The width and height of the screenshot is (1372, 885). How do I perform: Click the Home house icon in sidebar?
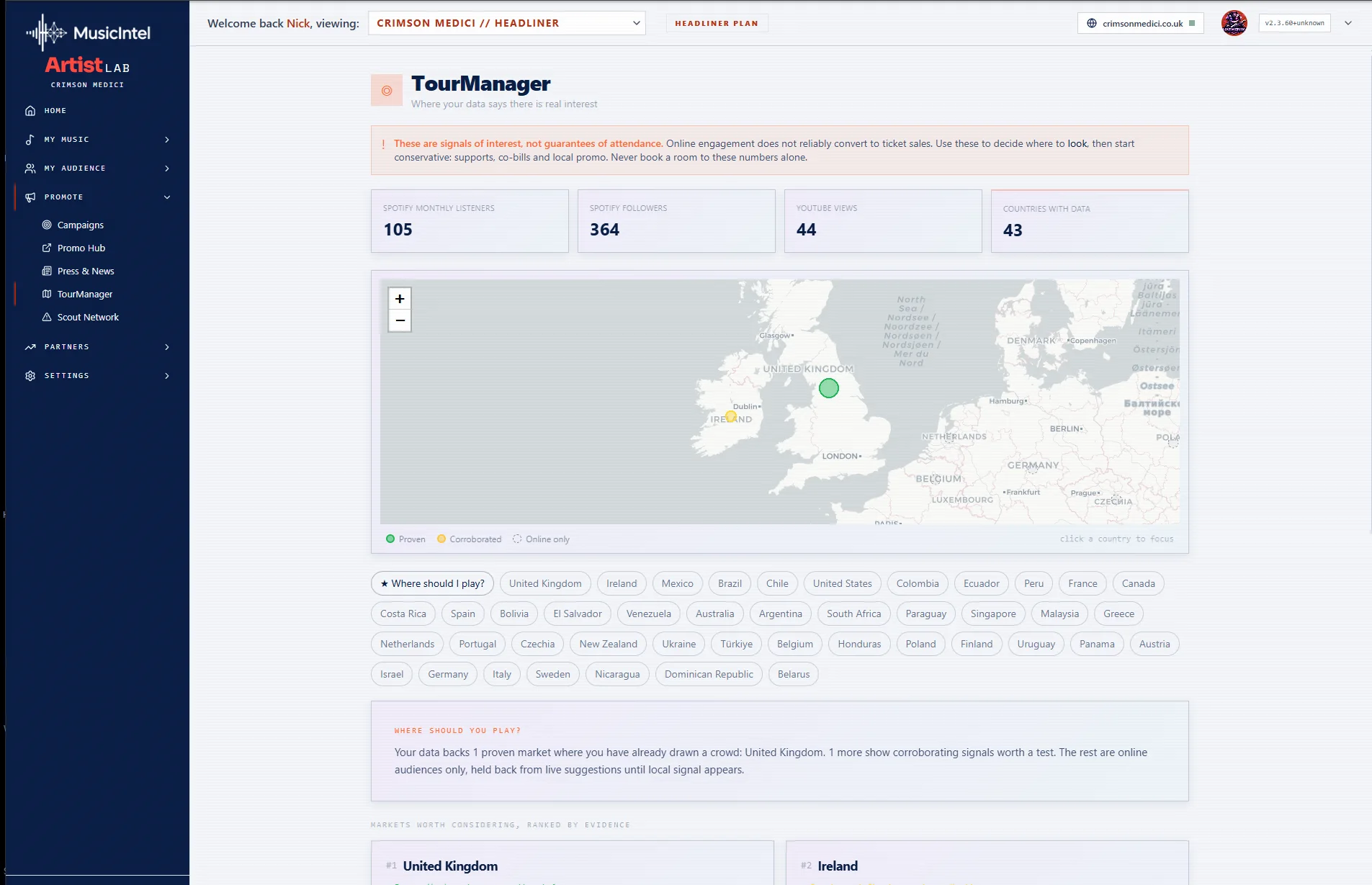point(30,111)
